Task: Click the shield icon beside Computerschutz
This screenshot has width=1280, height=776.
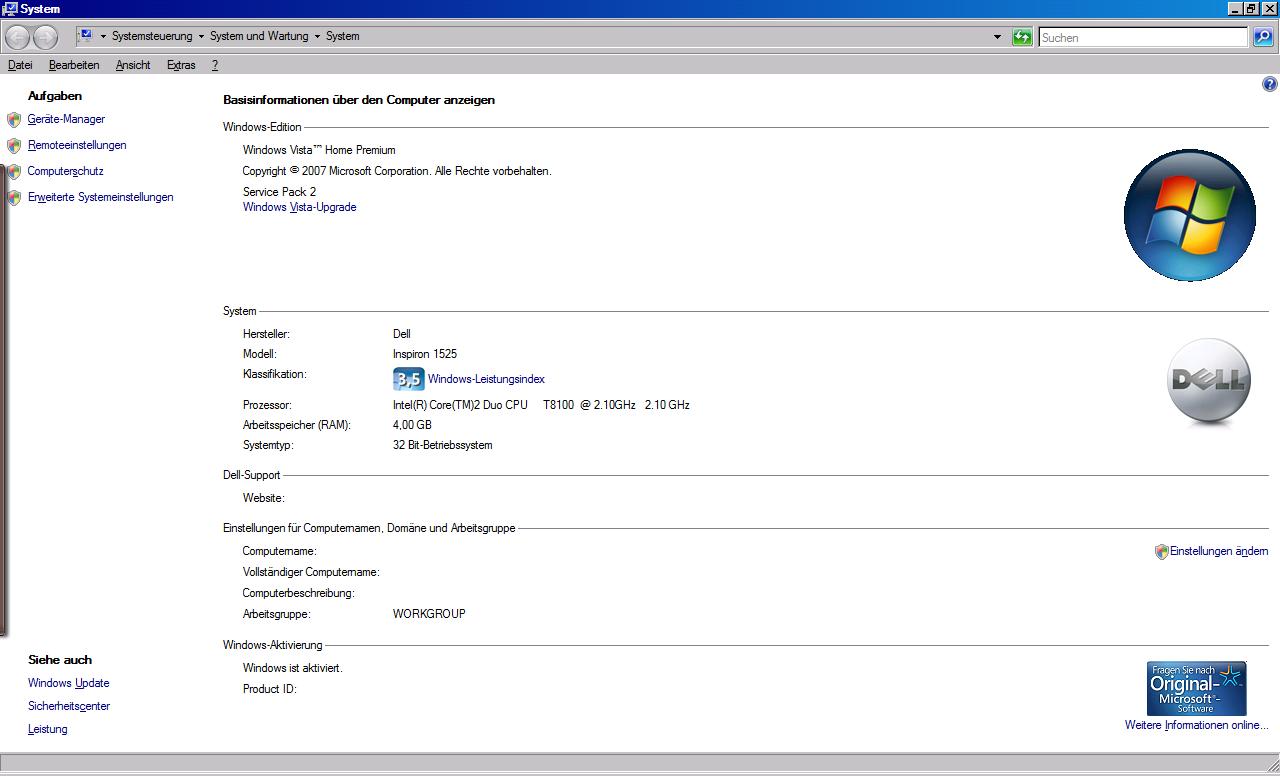Action: click(x=14, y=172)
